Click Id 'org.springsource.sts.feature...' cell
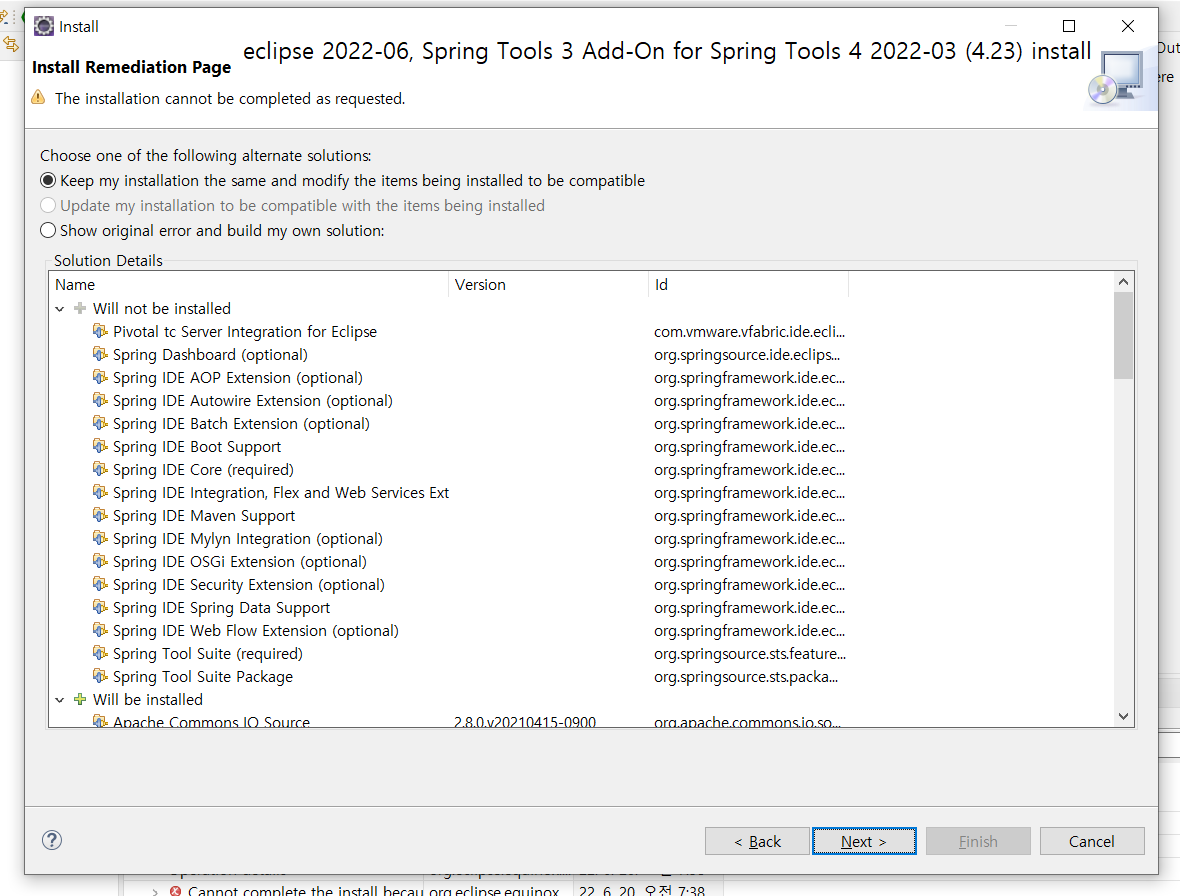 point(750,654)
